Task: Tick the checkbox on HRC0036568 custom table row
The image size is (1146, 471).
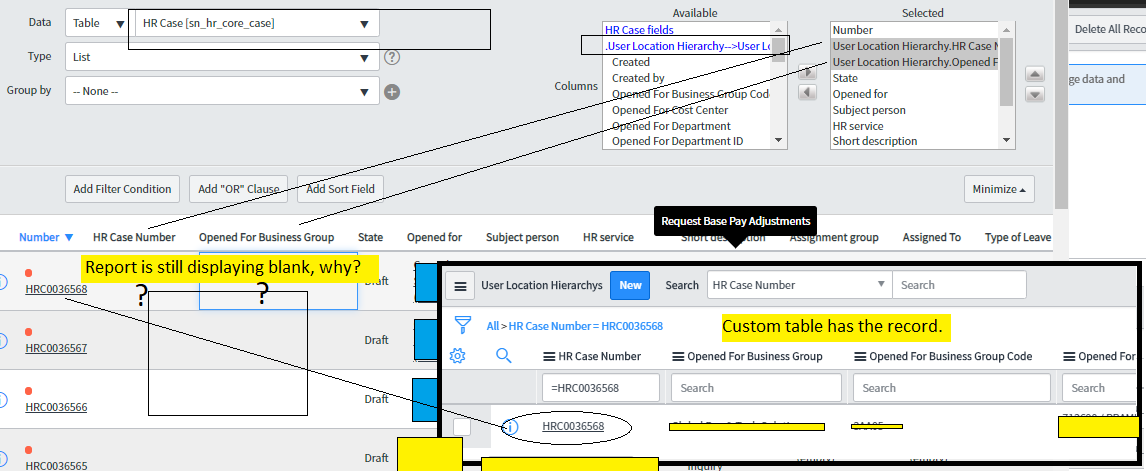Action: pos(462,426)
